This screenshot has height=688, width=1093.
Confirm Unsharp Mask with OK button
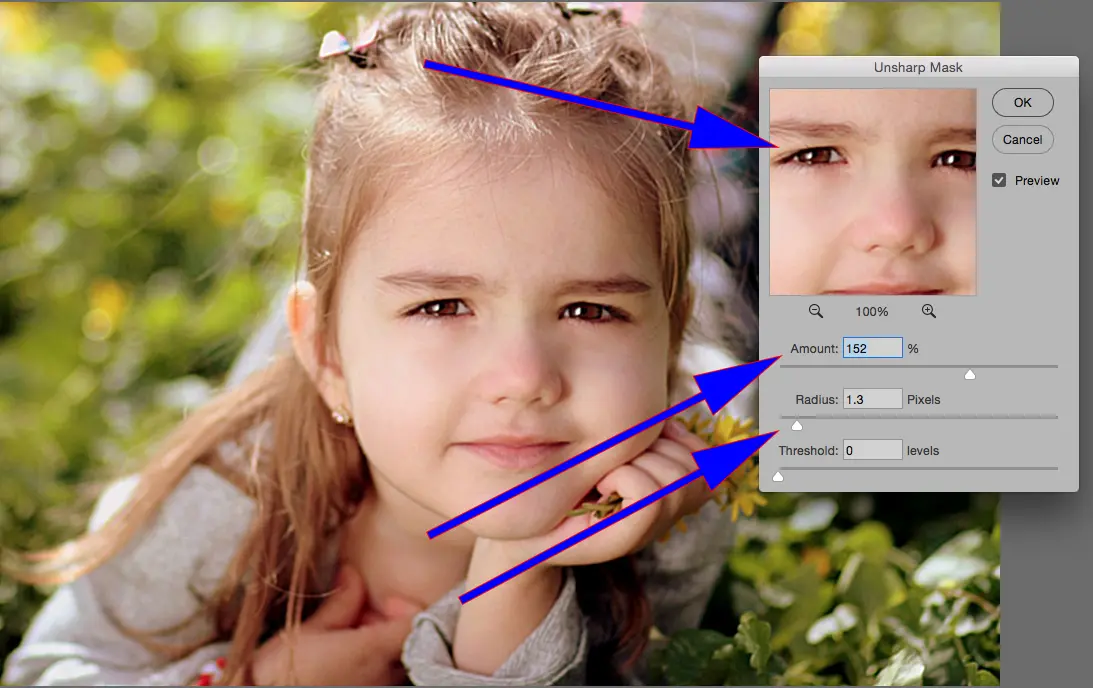point(1022,102)
